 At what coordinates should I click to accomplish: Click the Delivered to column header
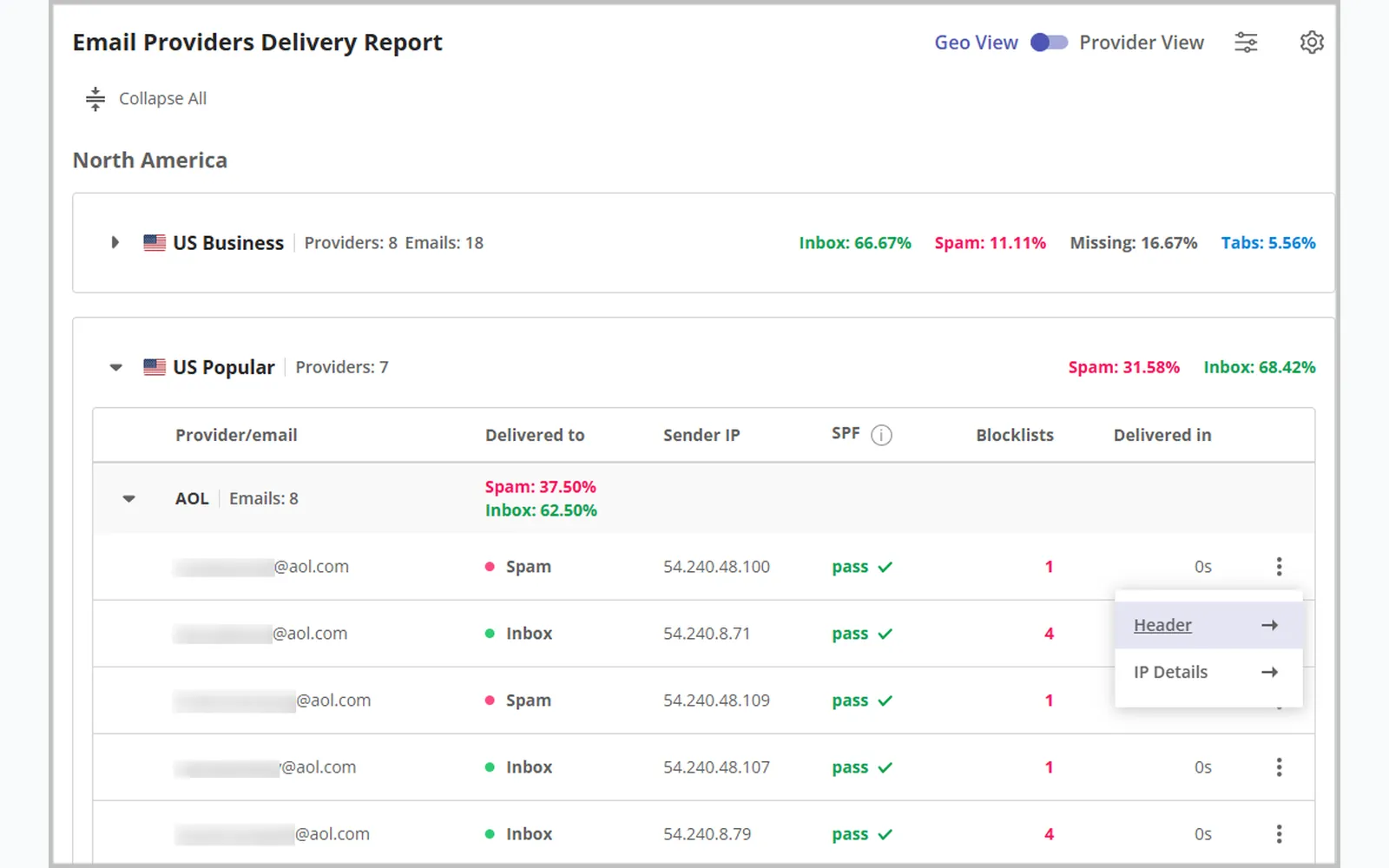pos(535,435)
